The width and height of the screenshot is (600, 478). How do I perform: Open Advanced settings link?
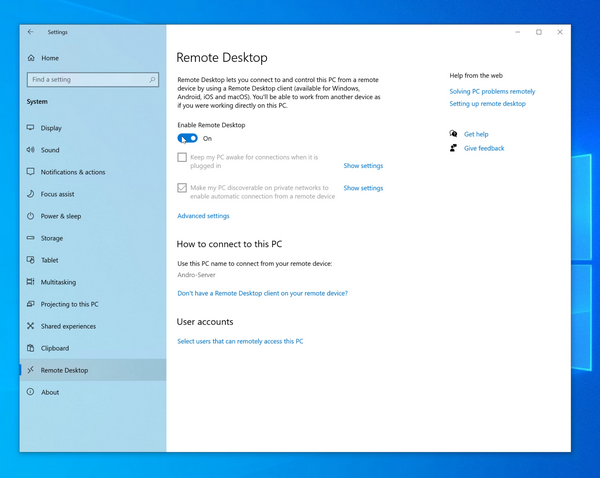pos(203,216)
